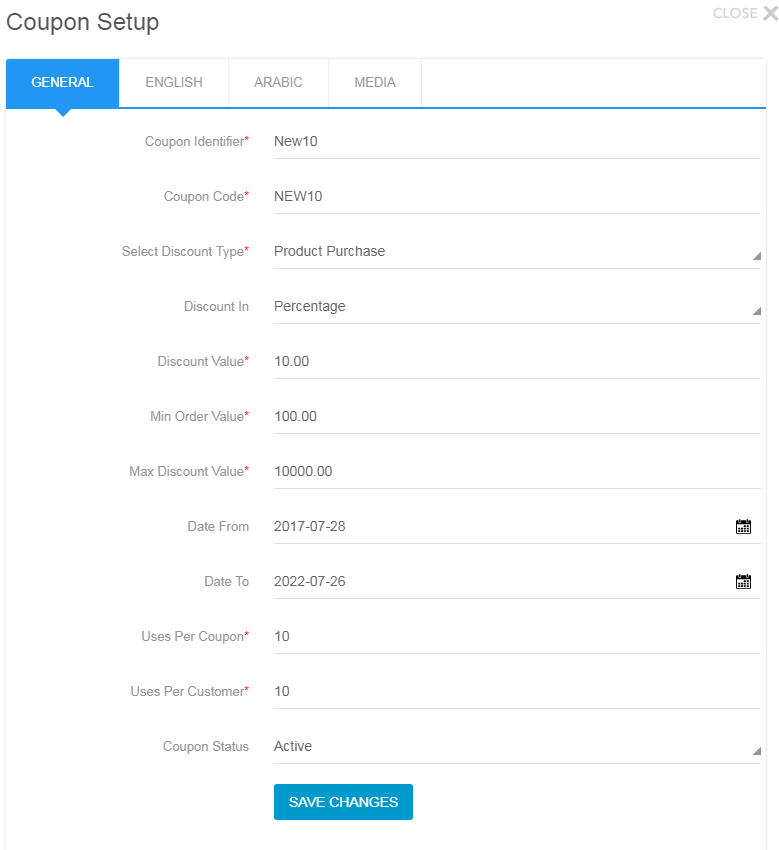The height and width of the screenshot is (850, 779).
Task: Close the Coupon Setup dialog
Action: click(745, 13)
